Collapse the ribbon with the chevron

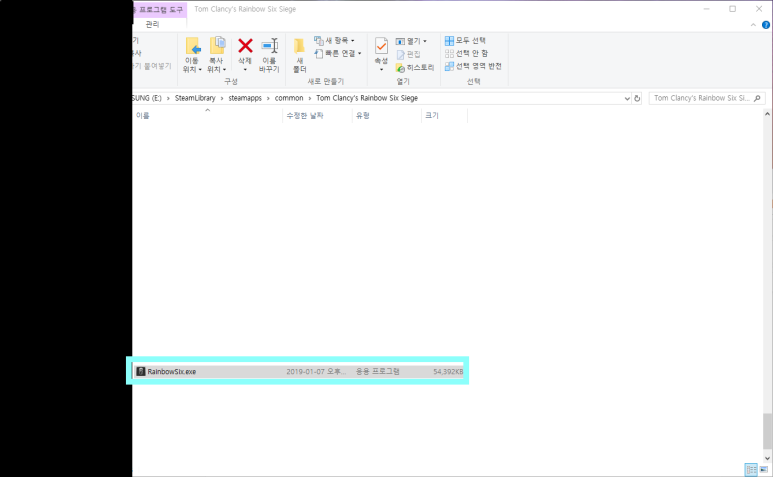(x=753, y=25)
